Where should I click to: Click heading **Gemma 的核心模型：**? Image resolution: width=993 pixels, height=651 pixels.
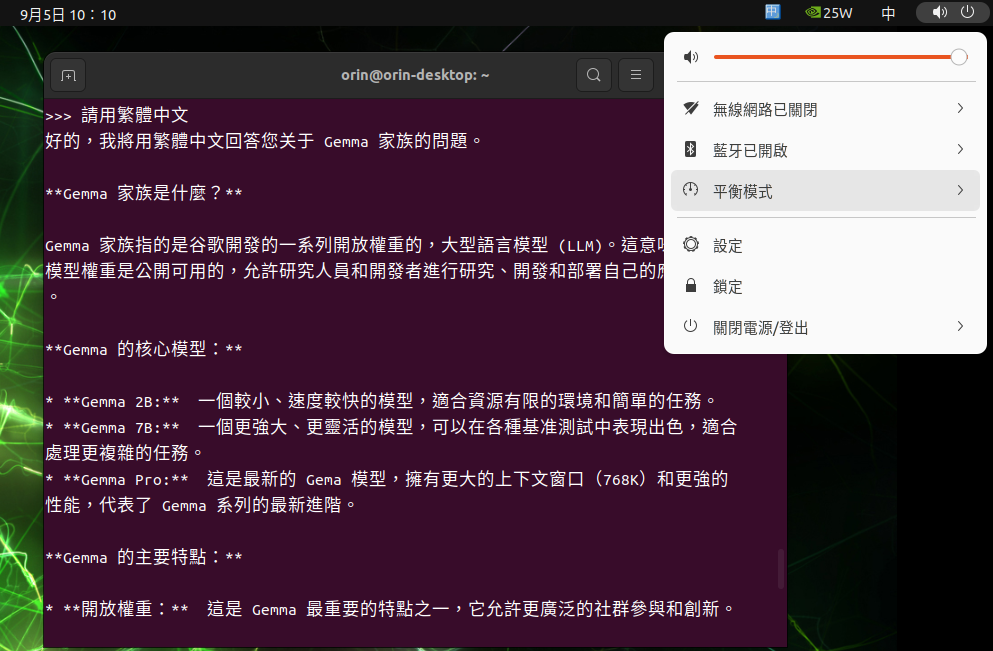144,349
